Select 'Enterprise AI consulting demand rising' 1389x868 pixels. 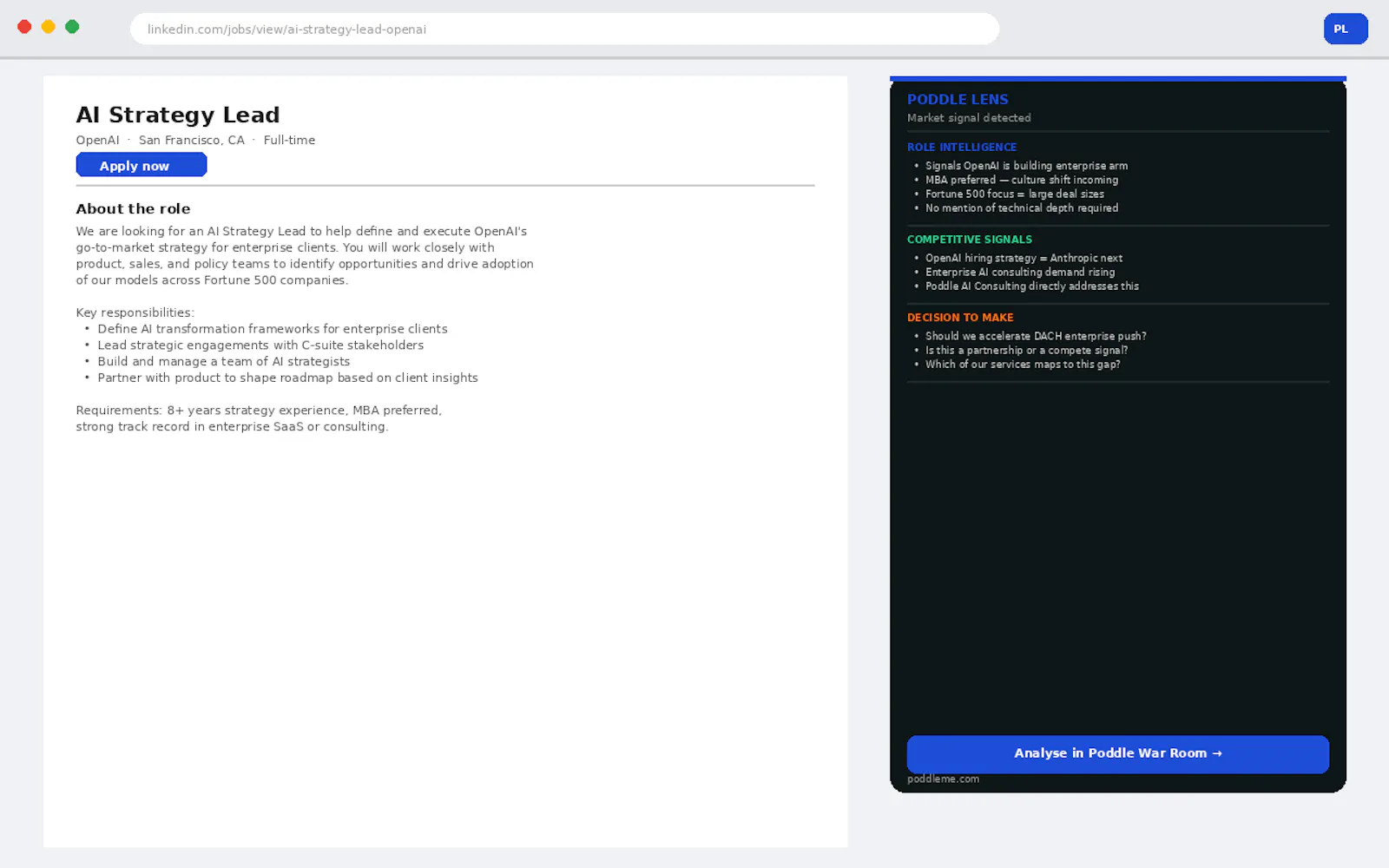[x=1020, y=272]
